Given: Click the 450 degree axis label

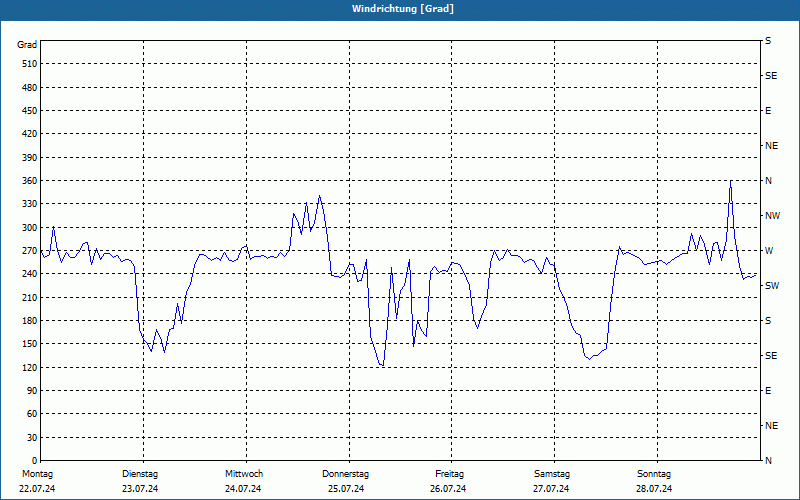Looking at the screenshot, I should click(x=30, y=111).
